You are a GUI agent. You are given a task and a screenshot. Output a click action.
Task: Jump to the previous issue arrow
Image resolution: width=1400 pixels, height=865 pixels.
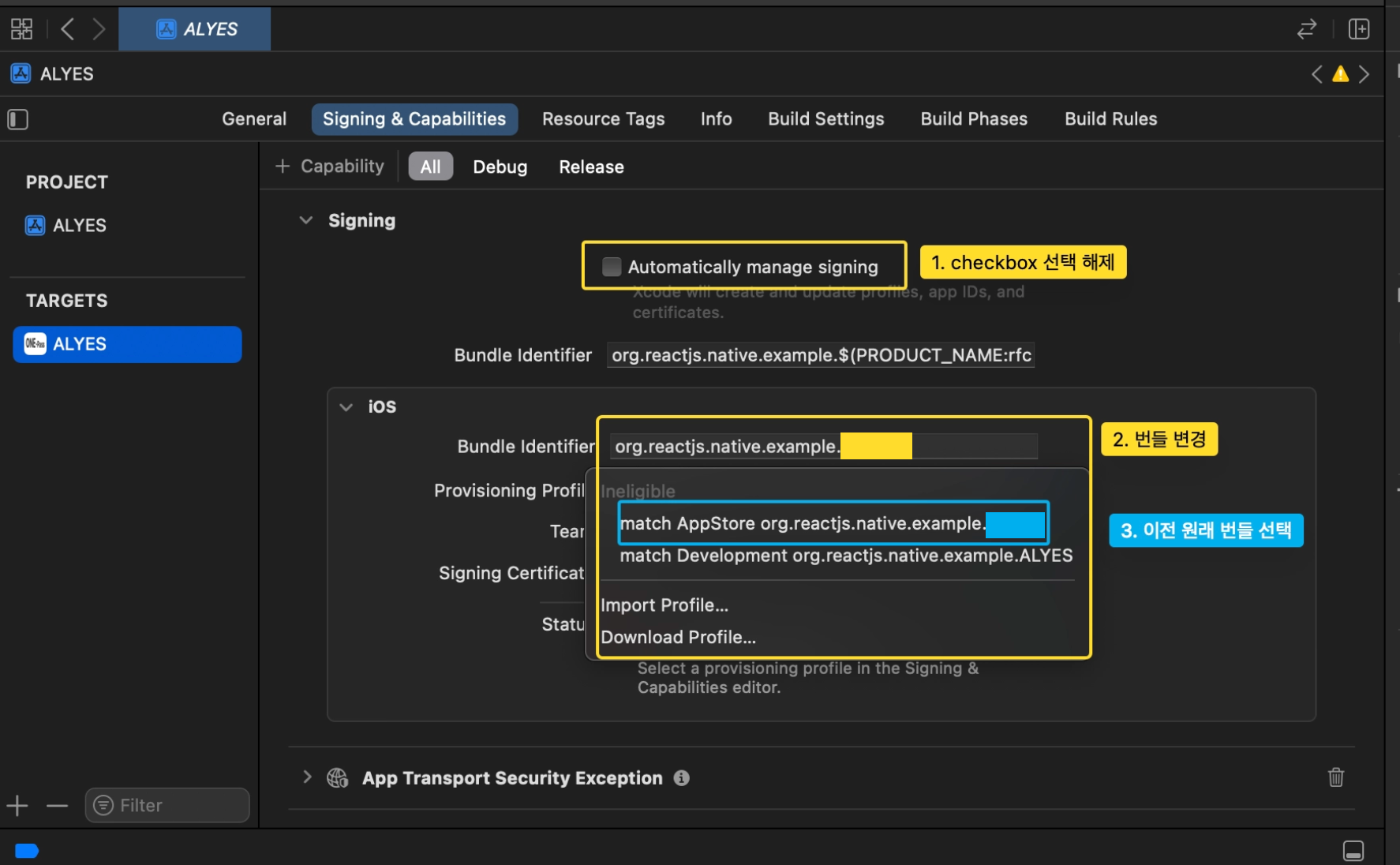point(1316,74)
